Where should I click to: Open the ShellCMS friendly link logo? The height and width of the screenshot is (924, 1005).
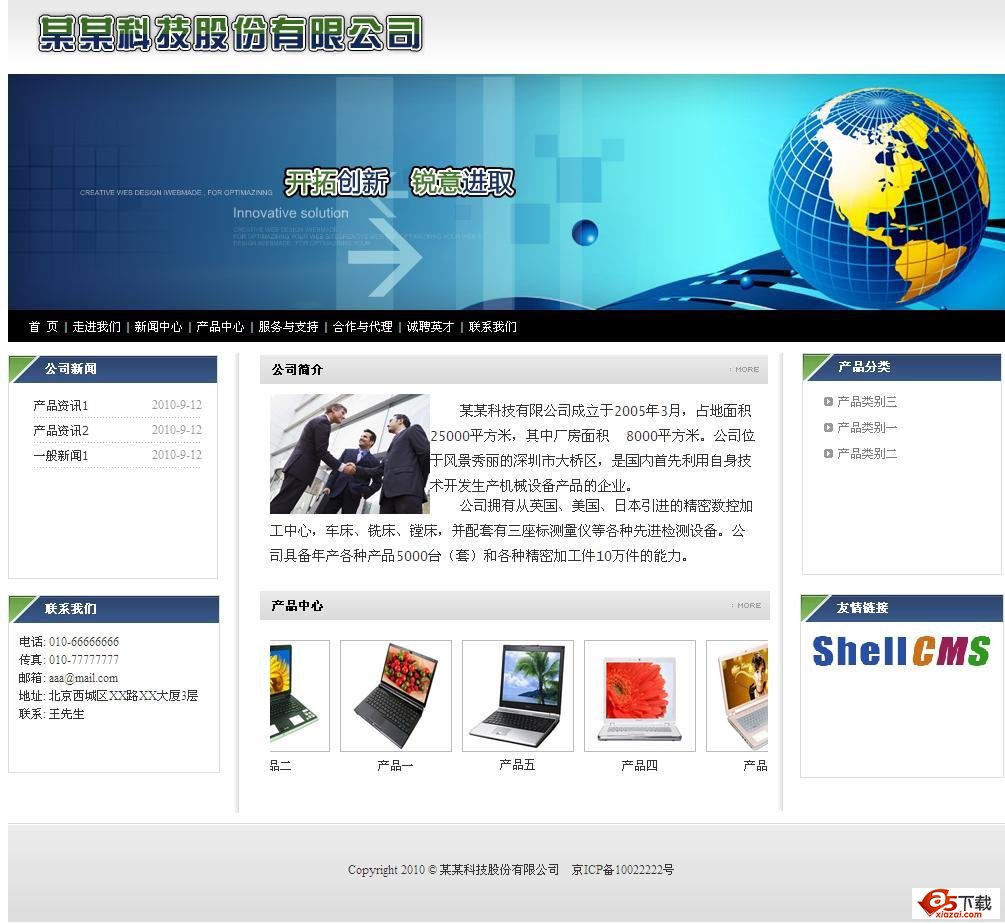point(901,651)
